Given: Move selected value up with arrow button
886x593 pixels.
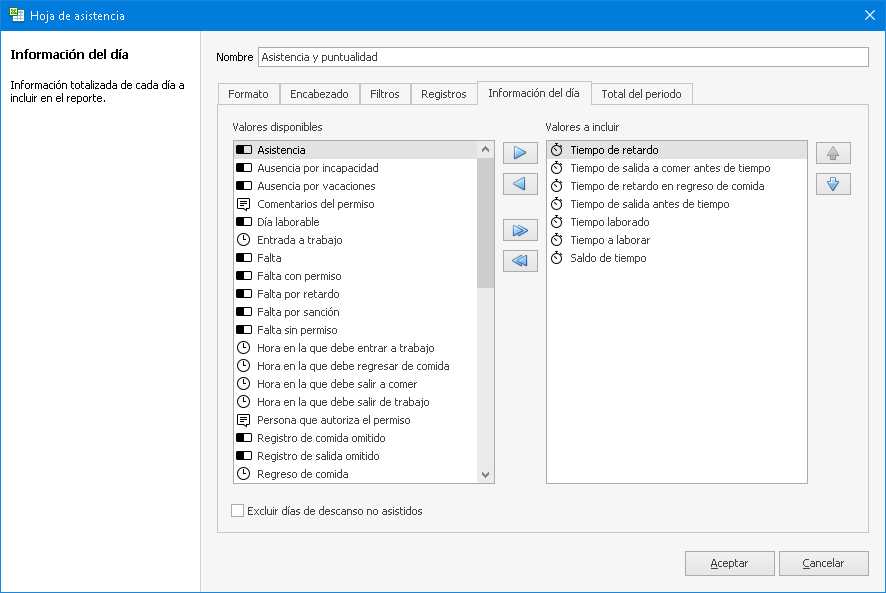Looking at the screenshot, I should click(833, 154).
